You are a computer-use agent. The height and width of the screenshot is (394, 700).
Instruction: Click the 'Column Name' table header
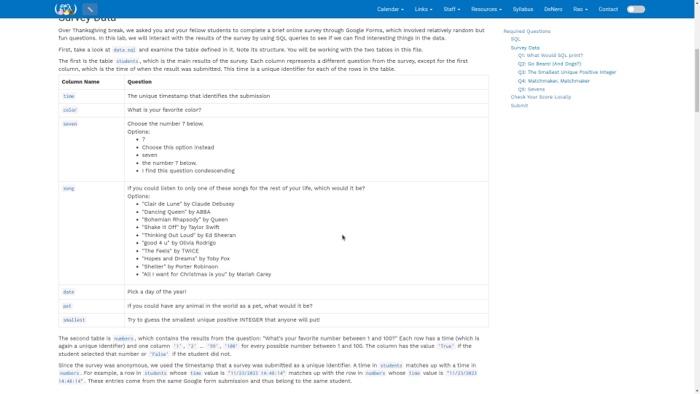click(x=91, y=82)
